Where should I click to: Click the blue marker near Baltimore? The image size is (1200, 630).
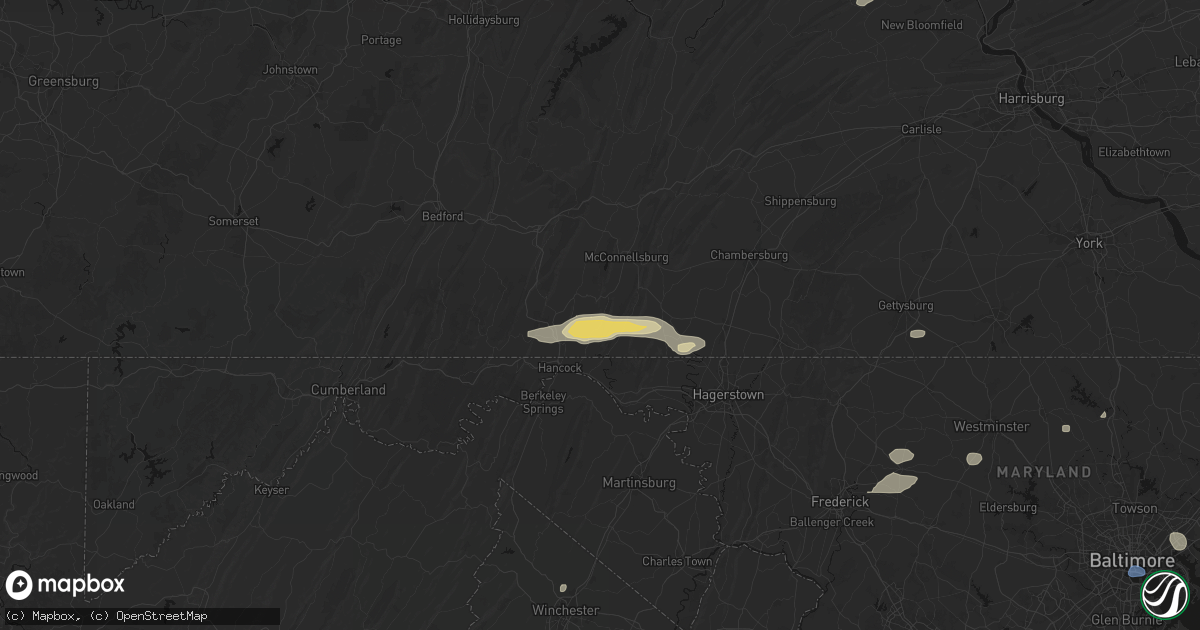point(1136,571)
